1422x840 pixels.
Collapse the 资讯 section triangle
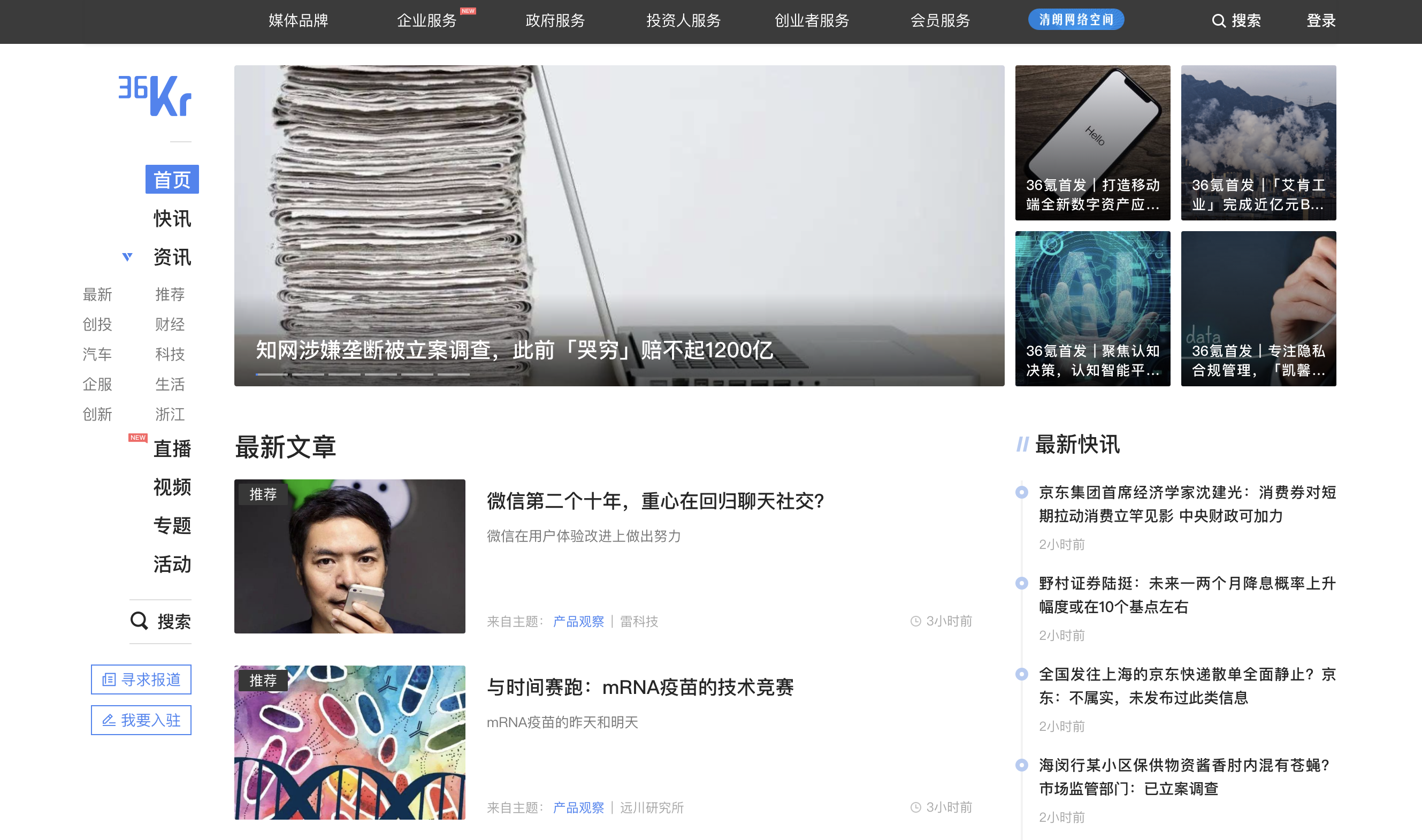[x=127, y=257]
